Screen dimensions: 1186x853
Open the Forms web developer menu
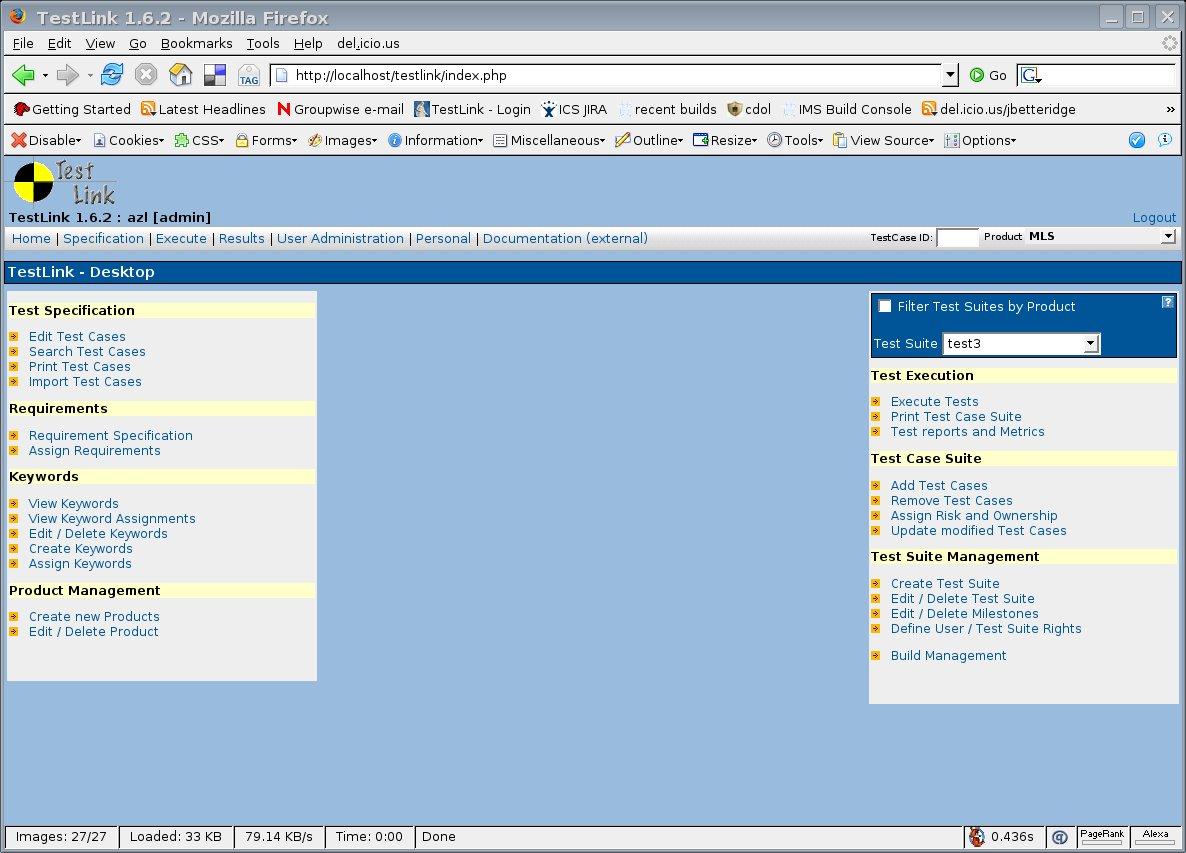[x=266, y=140]
